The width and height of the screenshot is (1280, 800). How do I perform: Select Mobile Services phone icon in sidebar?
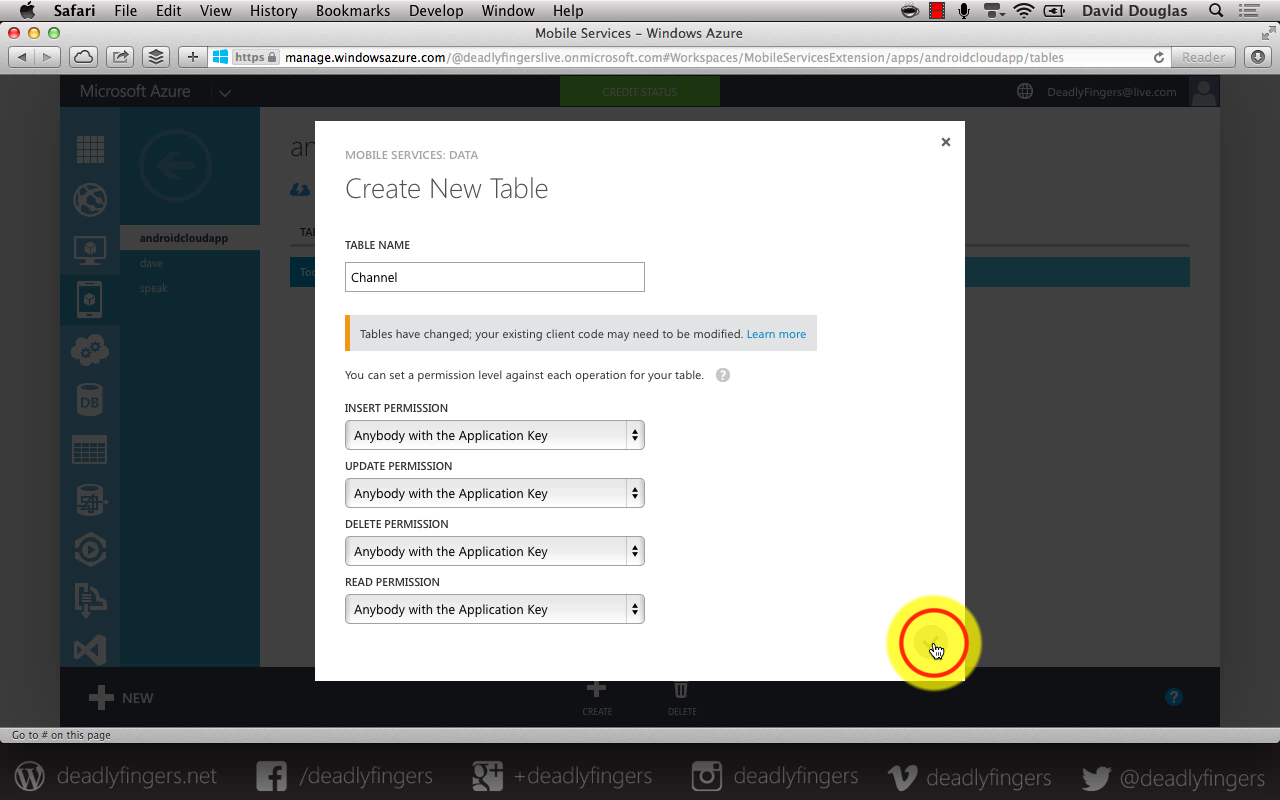pos(90,299)
